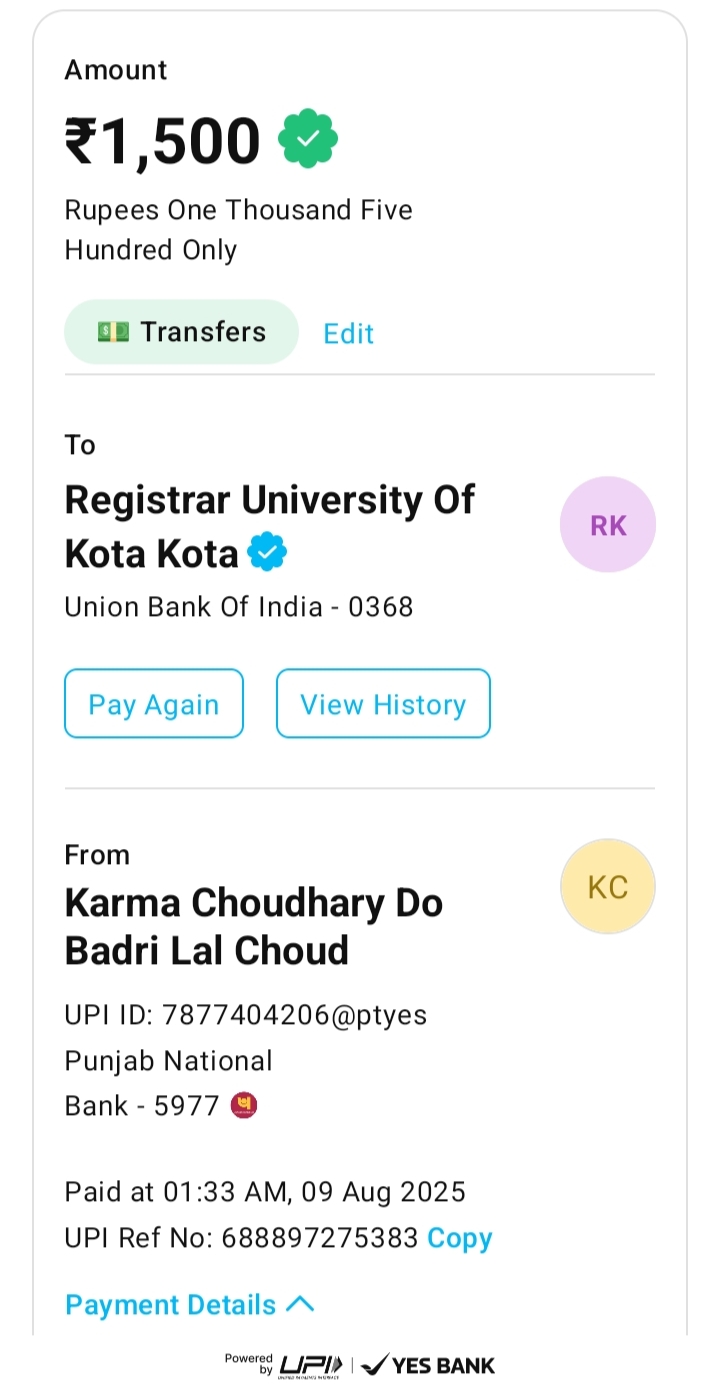The height and width of the screenshot is (1395, 720).
Task: Tap the RK recipient avatar circle
Action: 608,525
